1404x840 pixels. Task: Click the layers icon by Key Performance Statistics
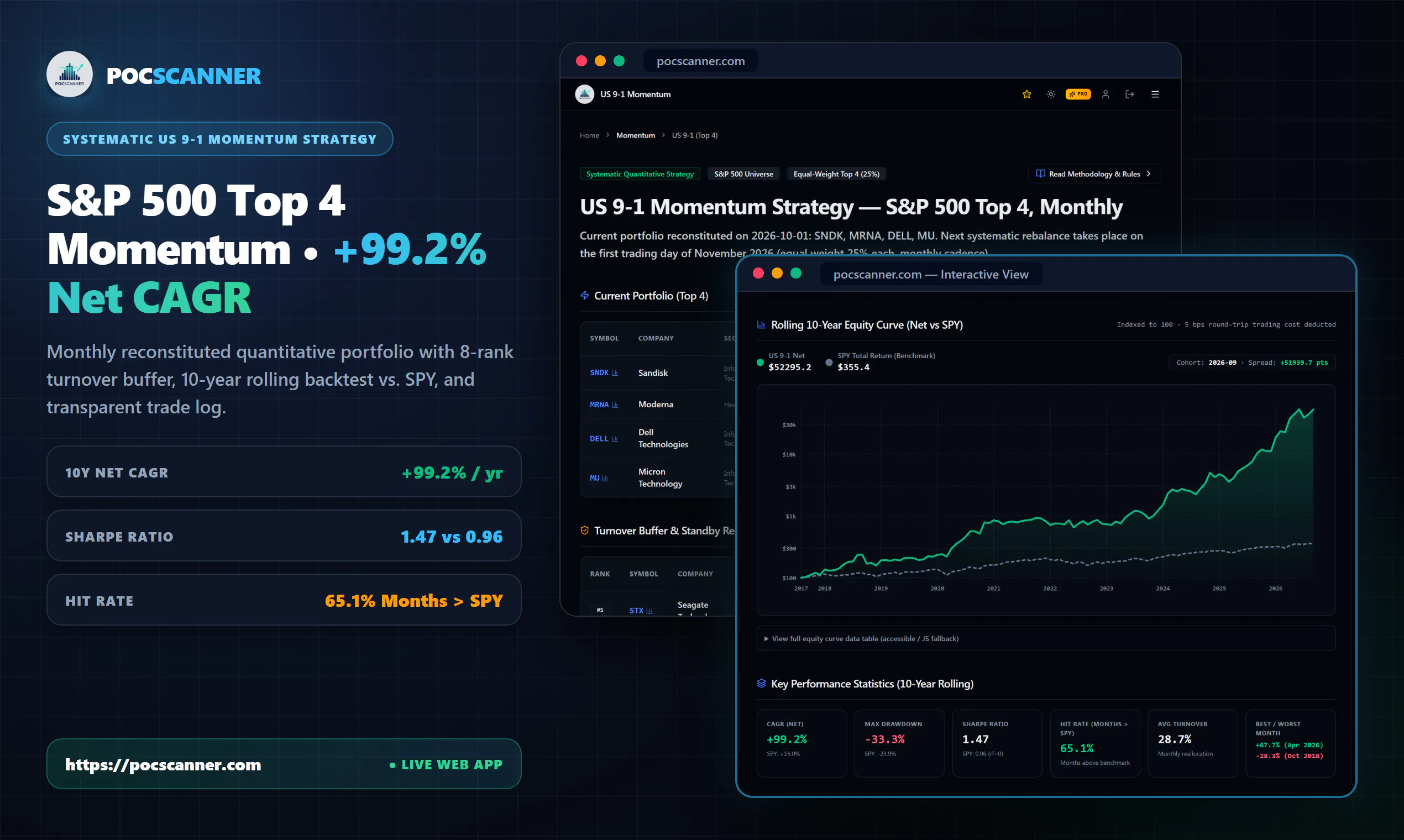(x=762, y=684)
